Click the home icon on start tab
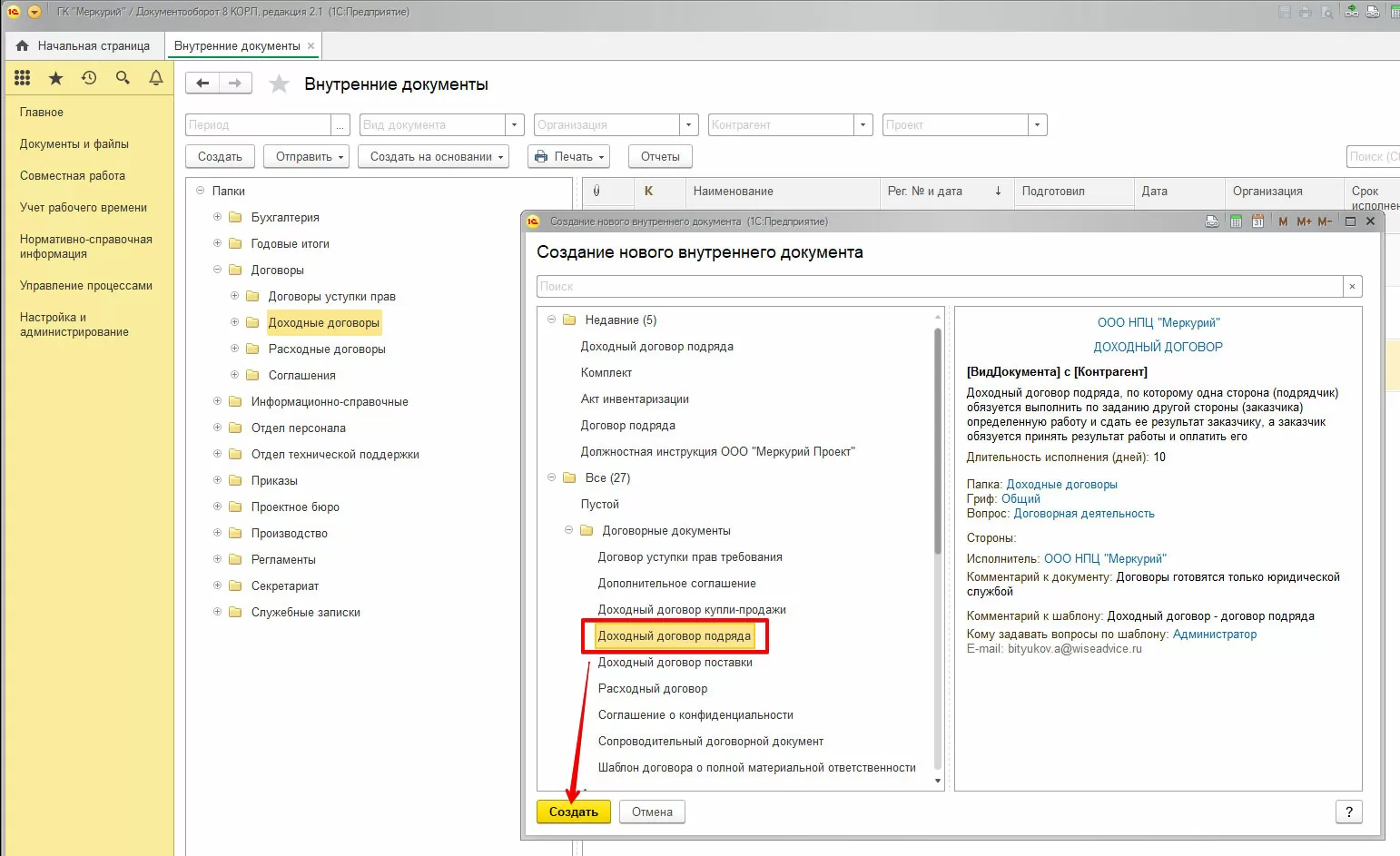Viewport: 1400px width, 856px height. pos(23,45)
